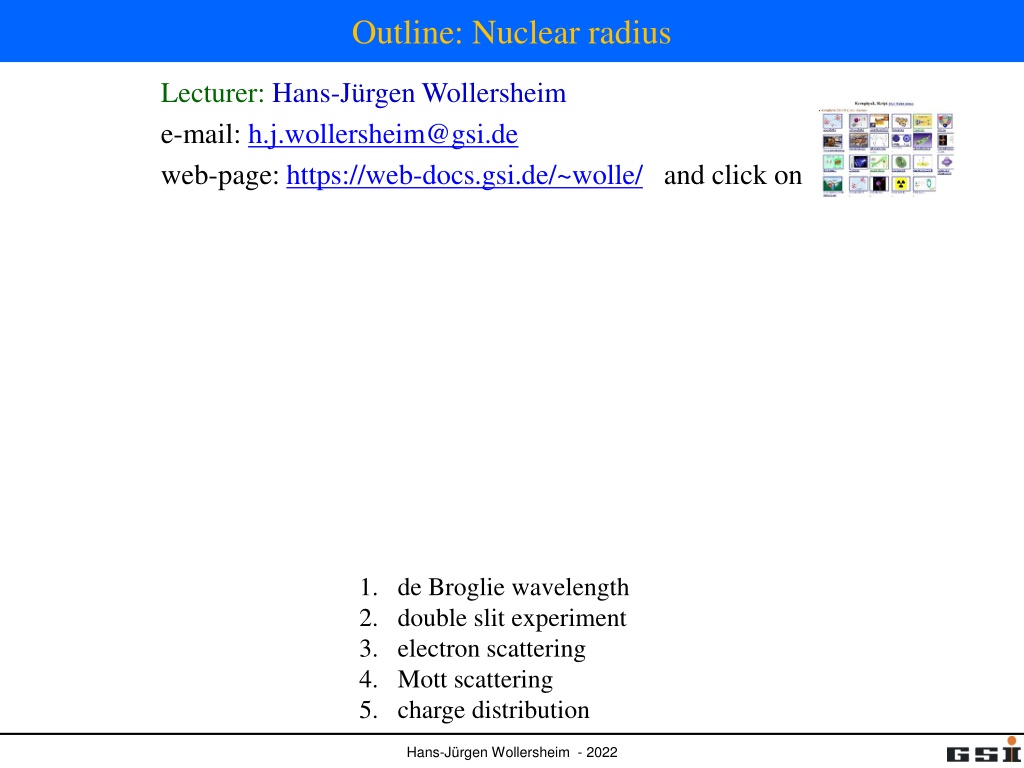Click the yellow radiation-symbol thumbnail

coord(901,184)
